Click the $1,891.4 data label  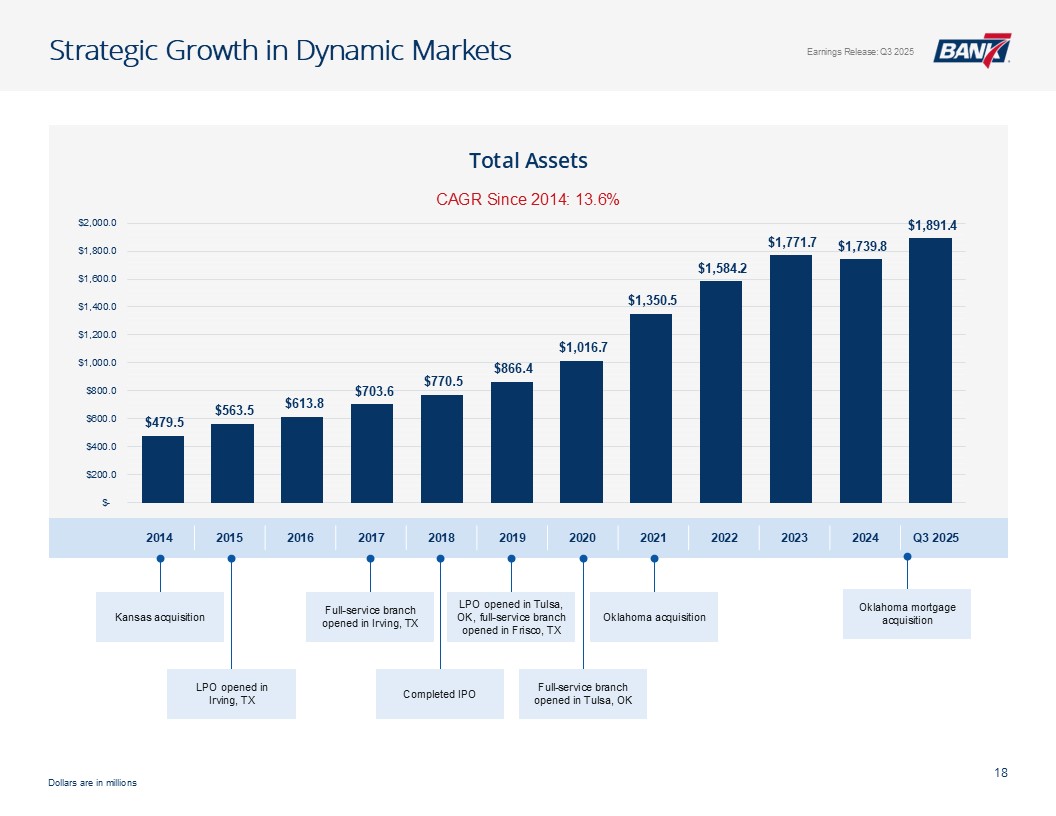pyautogui.click(x=931, y=225)
